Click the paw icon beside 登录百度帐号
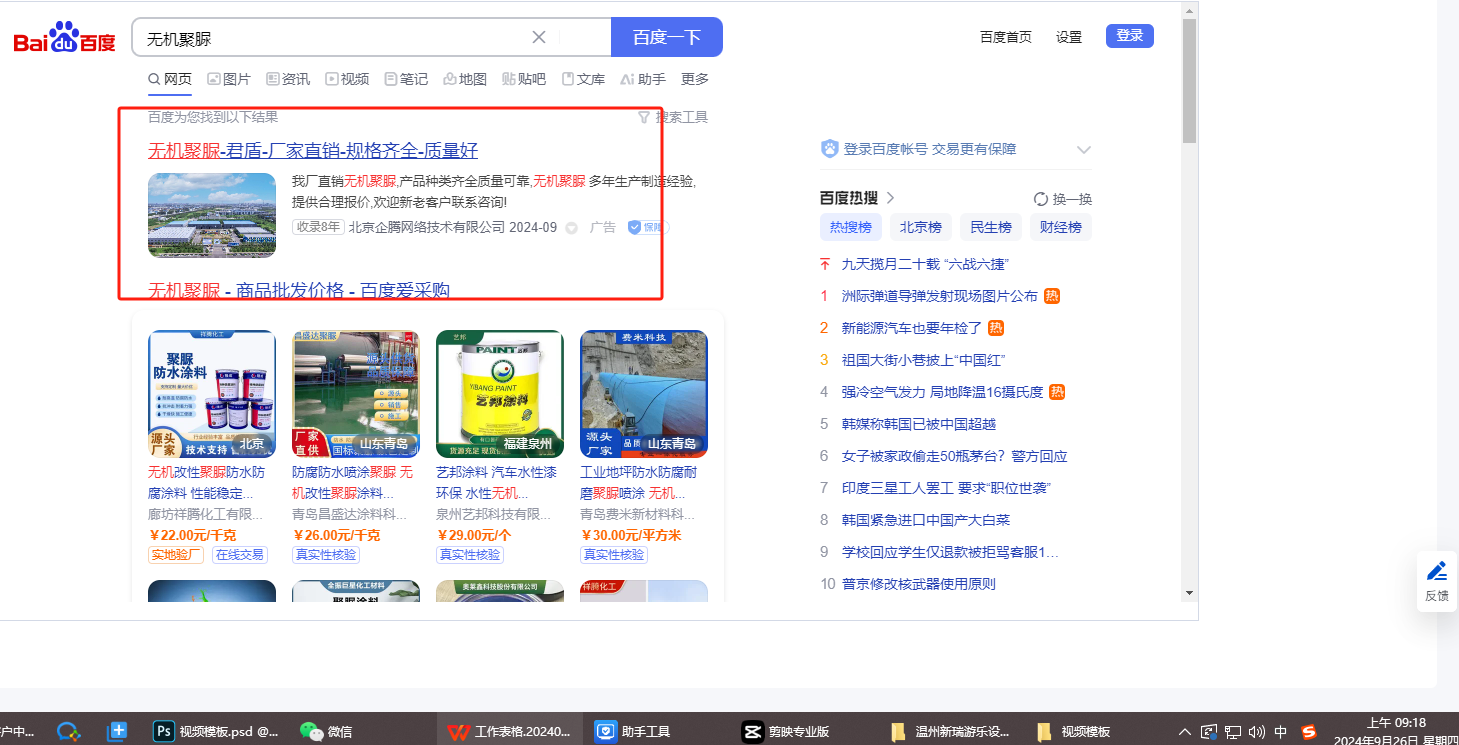 829,149
